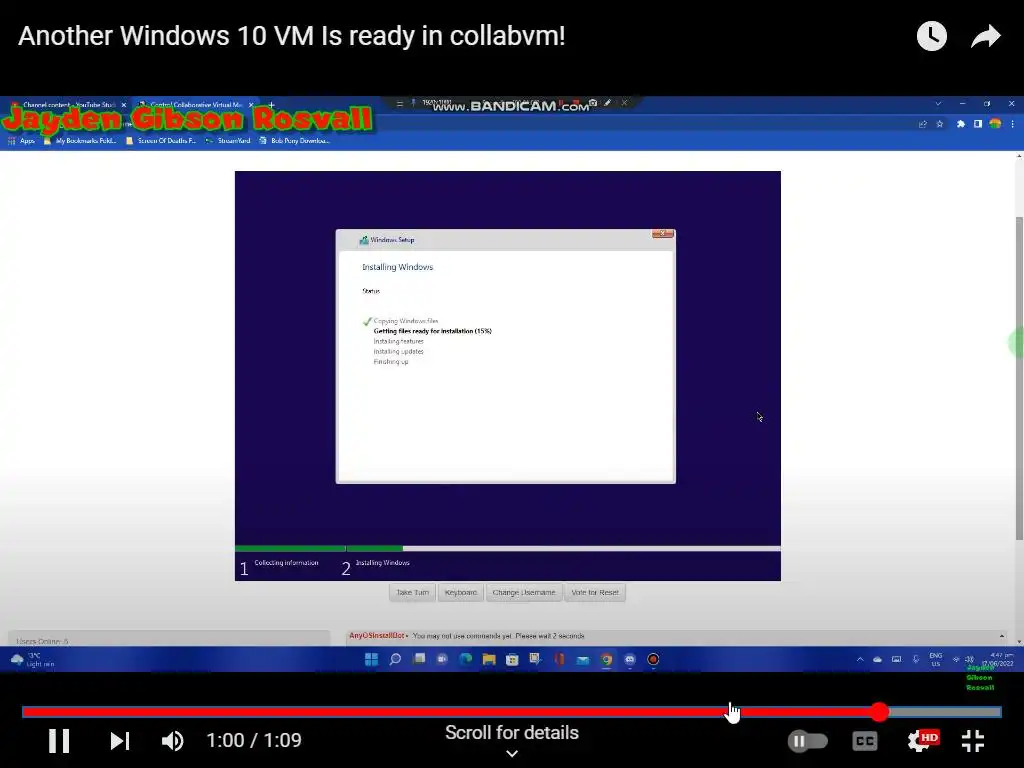The width and height of the screenshot is (1024, 768).
Task: Click Change Username button
Action: (524, 592)
